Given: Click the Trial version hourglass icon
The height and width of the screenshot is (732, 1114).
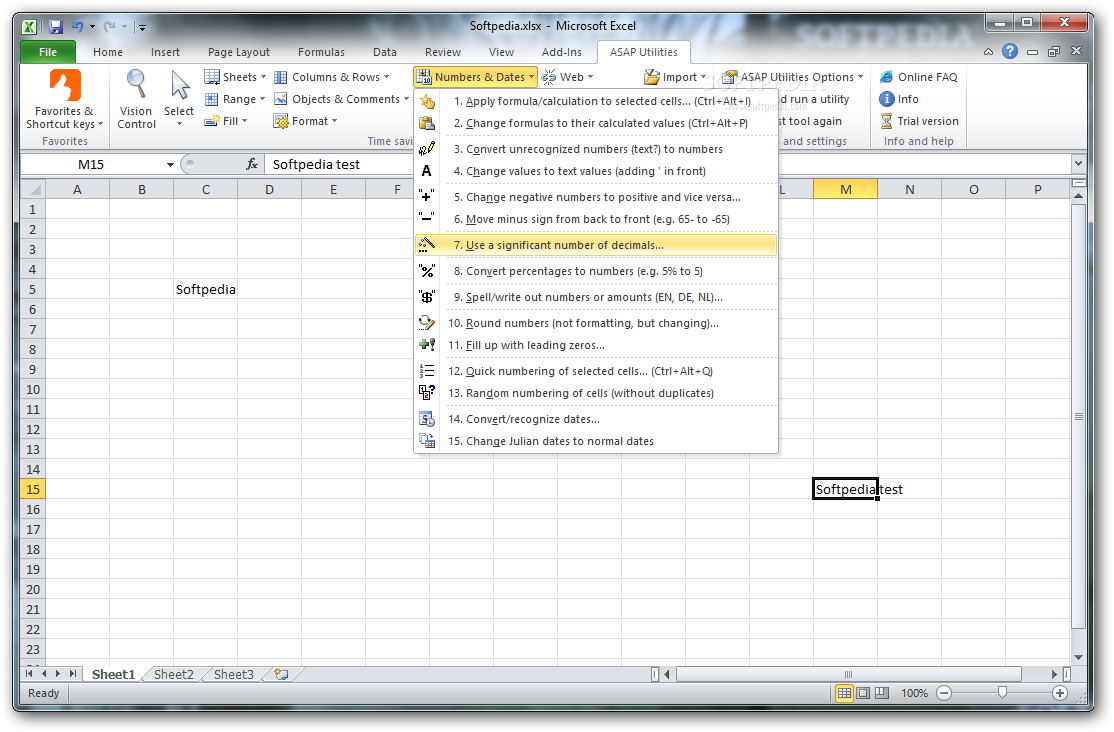Looking at the screenshot, I should point(887,121).
